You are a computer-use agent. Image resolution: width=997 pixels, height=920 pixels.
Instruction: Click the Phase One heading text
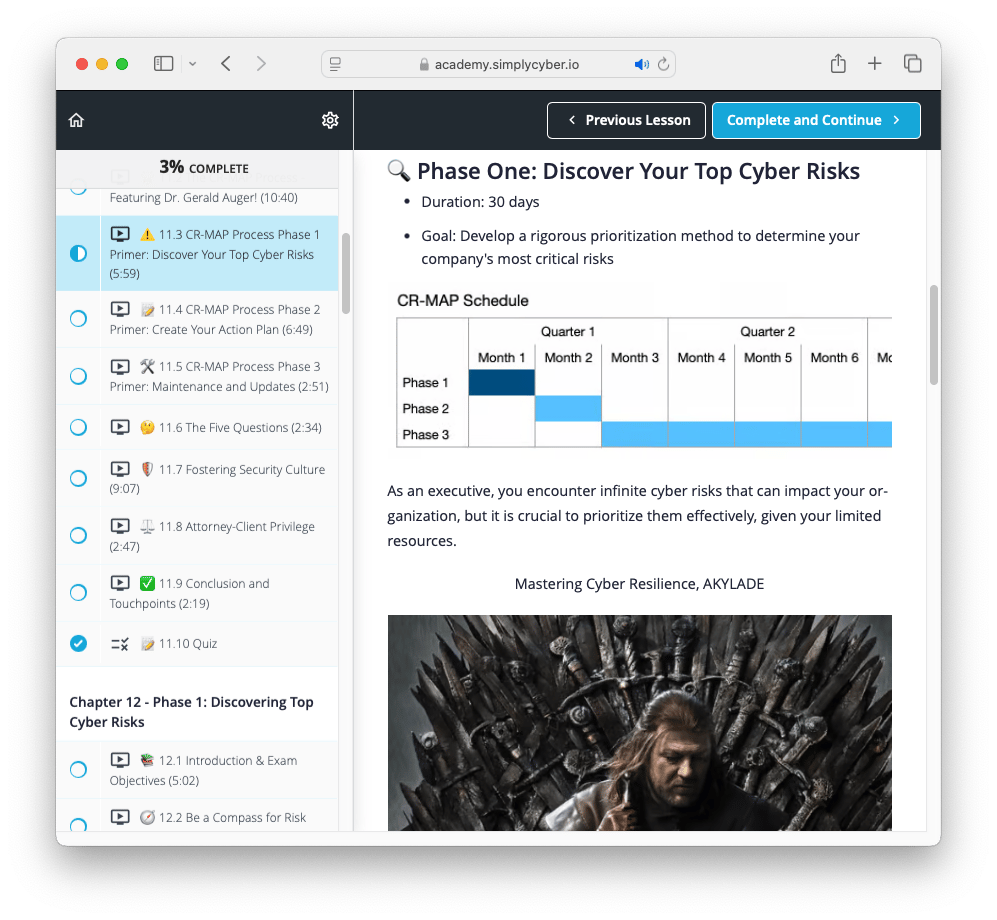pos(638,171)
